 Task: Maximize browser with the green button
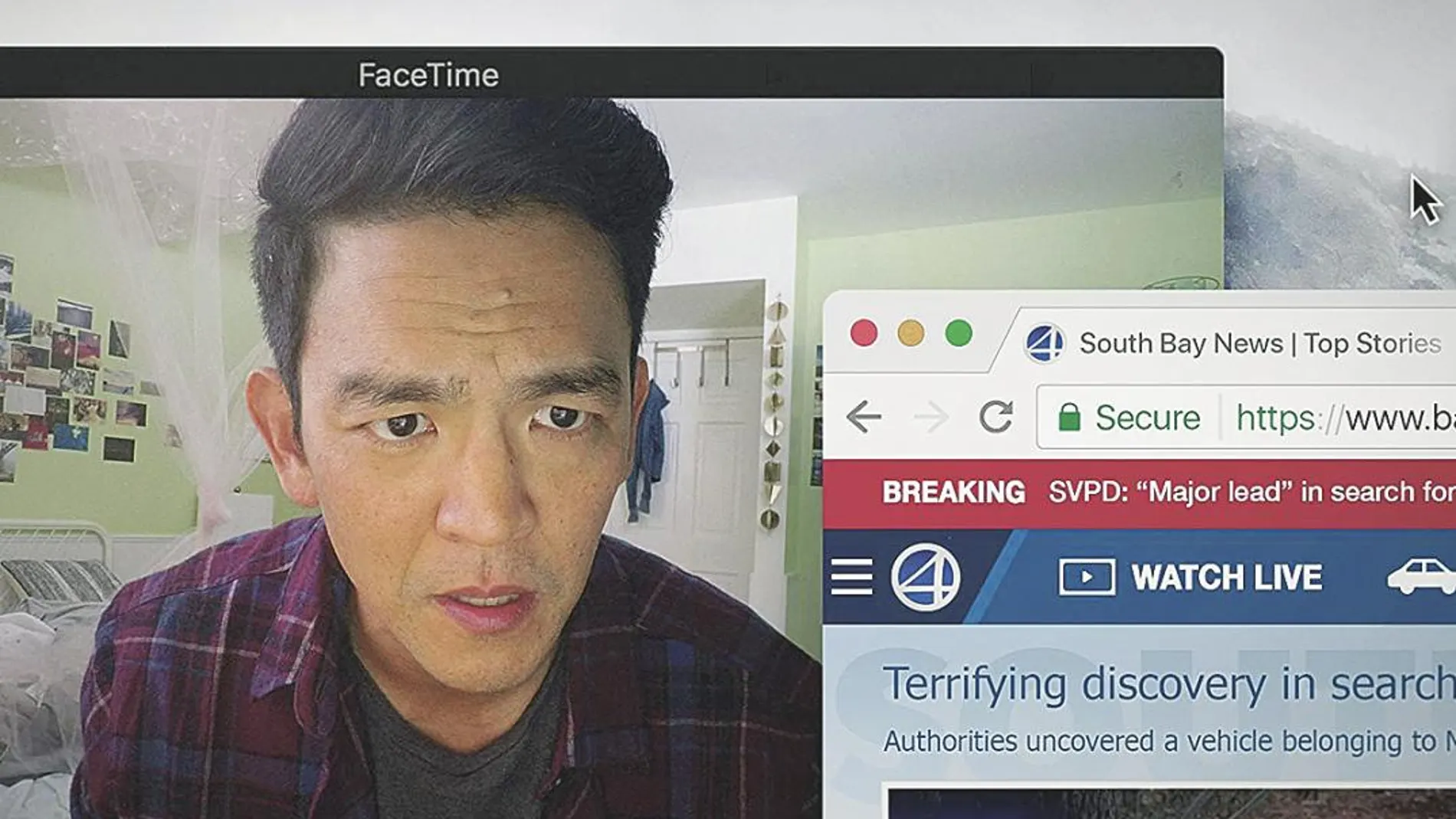(959, 334)
